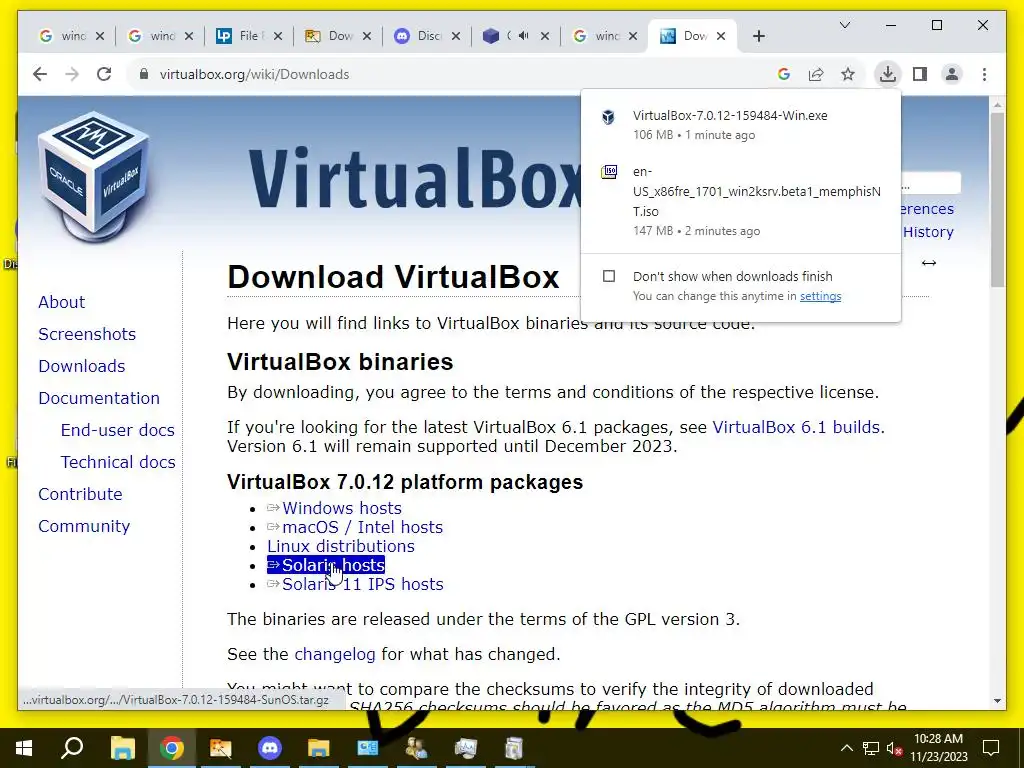Open the downloaded VirtualBox-7.0.12-159484-Win.exe file
This screenshot has height=768, width=1024.
tap(741, 125)
